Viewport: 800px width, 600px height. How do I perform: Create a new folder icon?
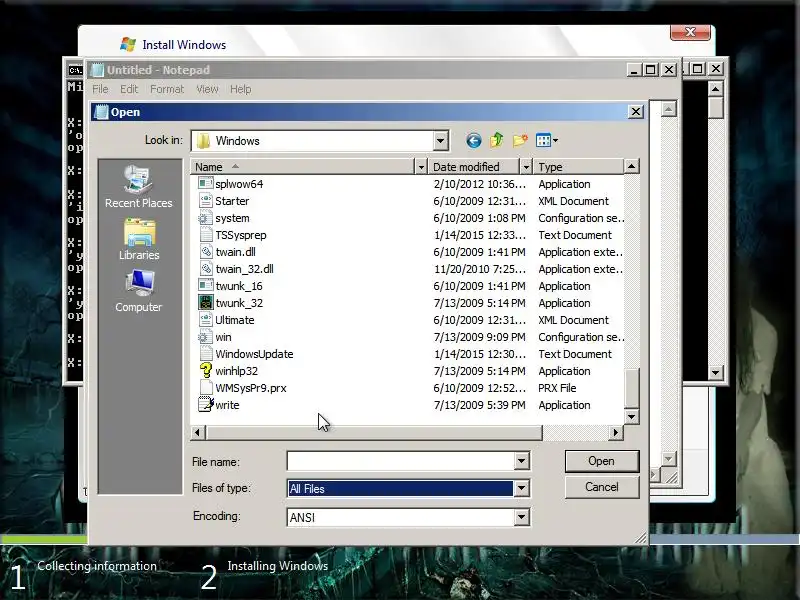pos(520,140)
